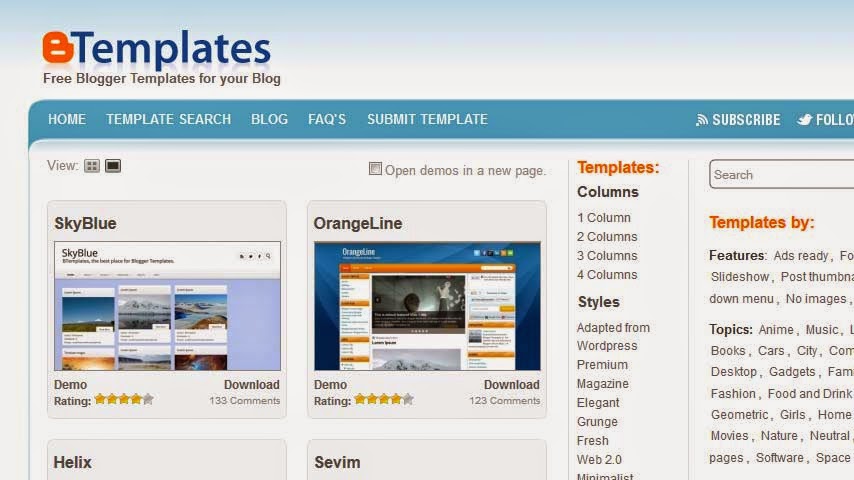The width and height of the screenshot is (854, 480).
Task: Go to FAQ's page
Action: [x=327, y=119]
